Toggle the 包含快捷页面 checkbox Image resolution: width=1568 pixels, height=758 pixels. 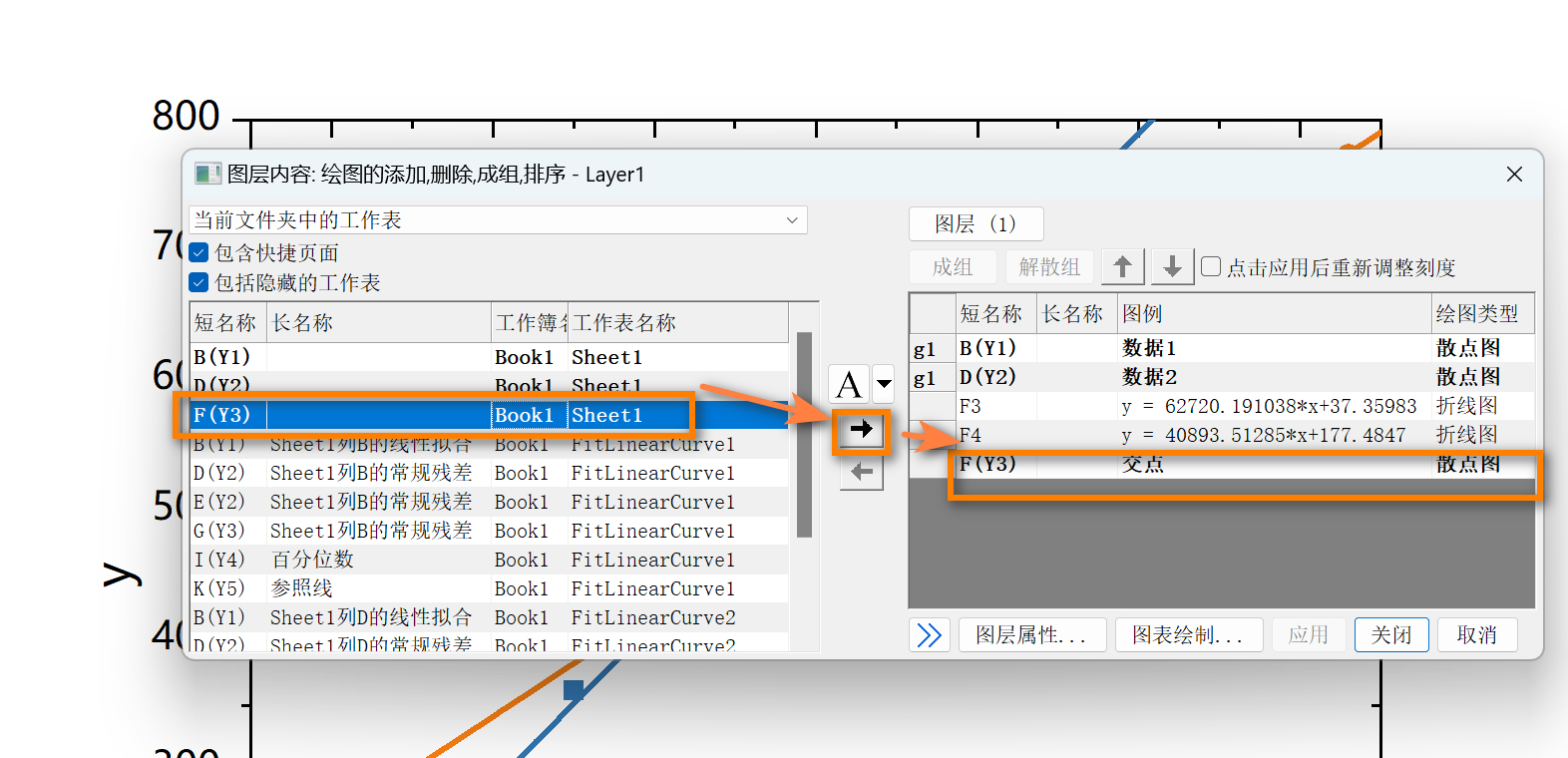(x=199, y=253)
